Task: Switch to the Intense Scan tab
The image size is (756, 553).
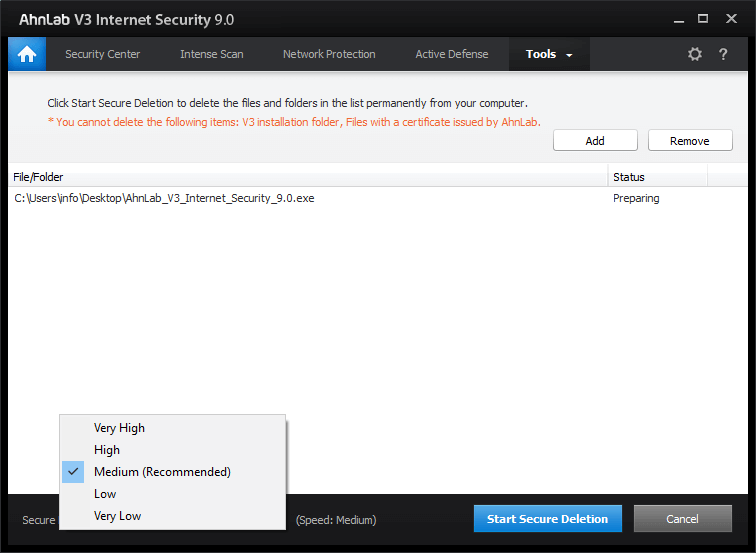Action: click(x=212, y=54)
